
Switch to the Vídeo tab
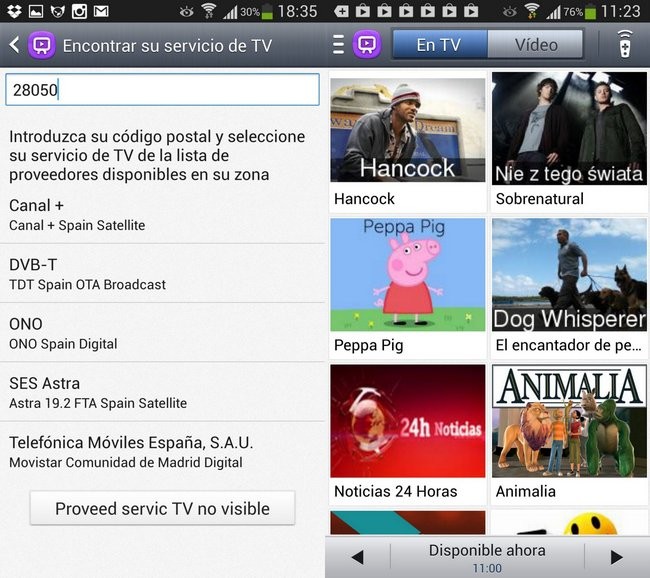(536, 44)
